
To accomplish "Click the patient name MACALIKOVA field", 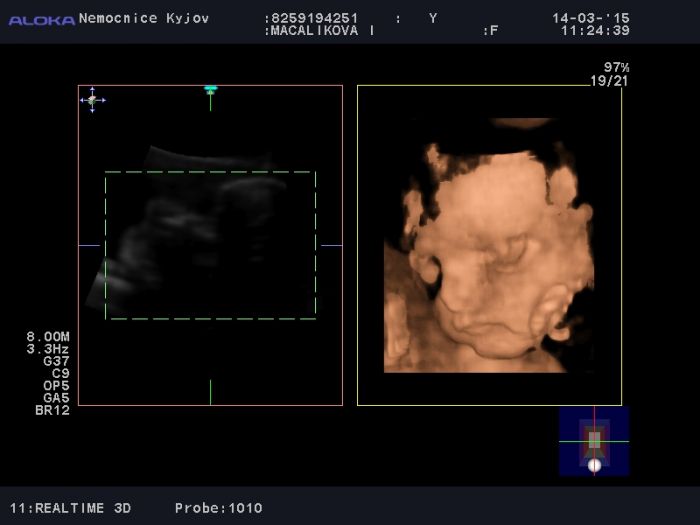I will pyautogui.click(x=322, y=31).
